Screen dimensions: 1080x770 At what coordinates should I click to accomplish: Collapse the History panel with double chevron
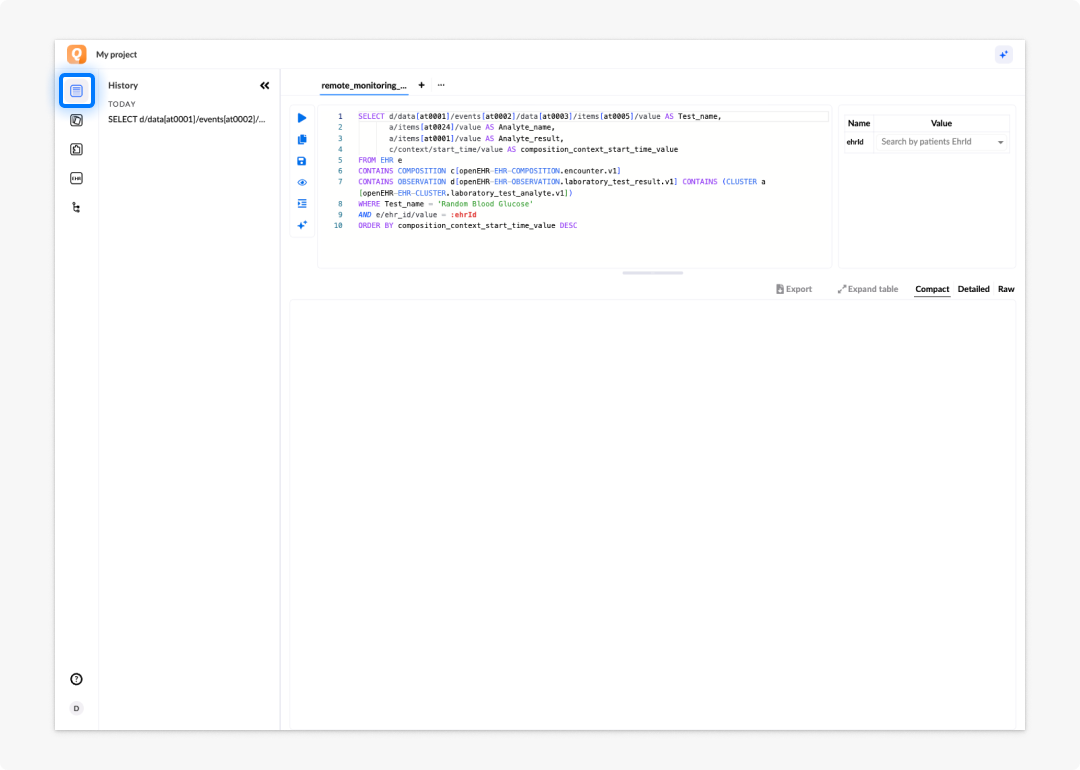(264, 85)
